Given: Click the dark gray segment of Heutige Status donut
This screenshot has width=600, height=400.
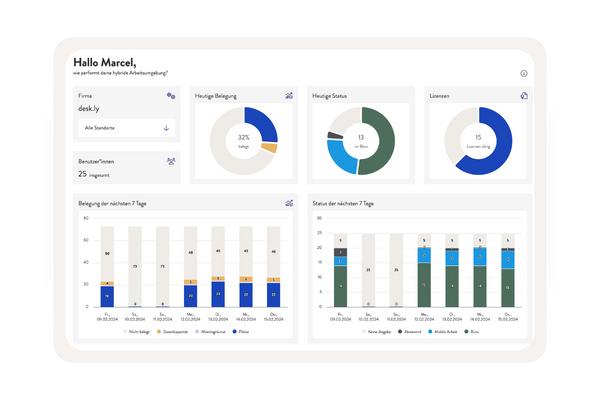Looking at the screenshot, I should click(x=334, y=135).
